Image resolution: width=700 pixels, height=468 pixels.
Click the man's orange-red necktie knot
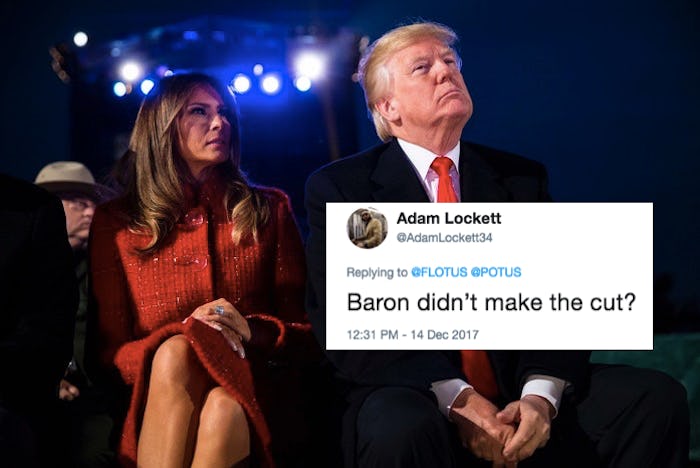pos(443,167)
